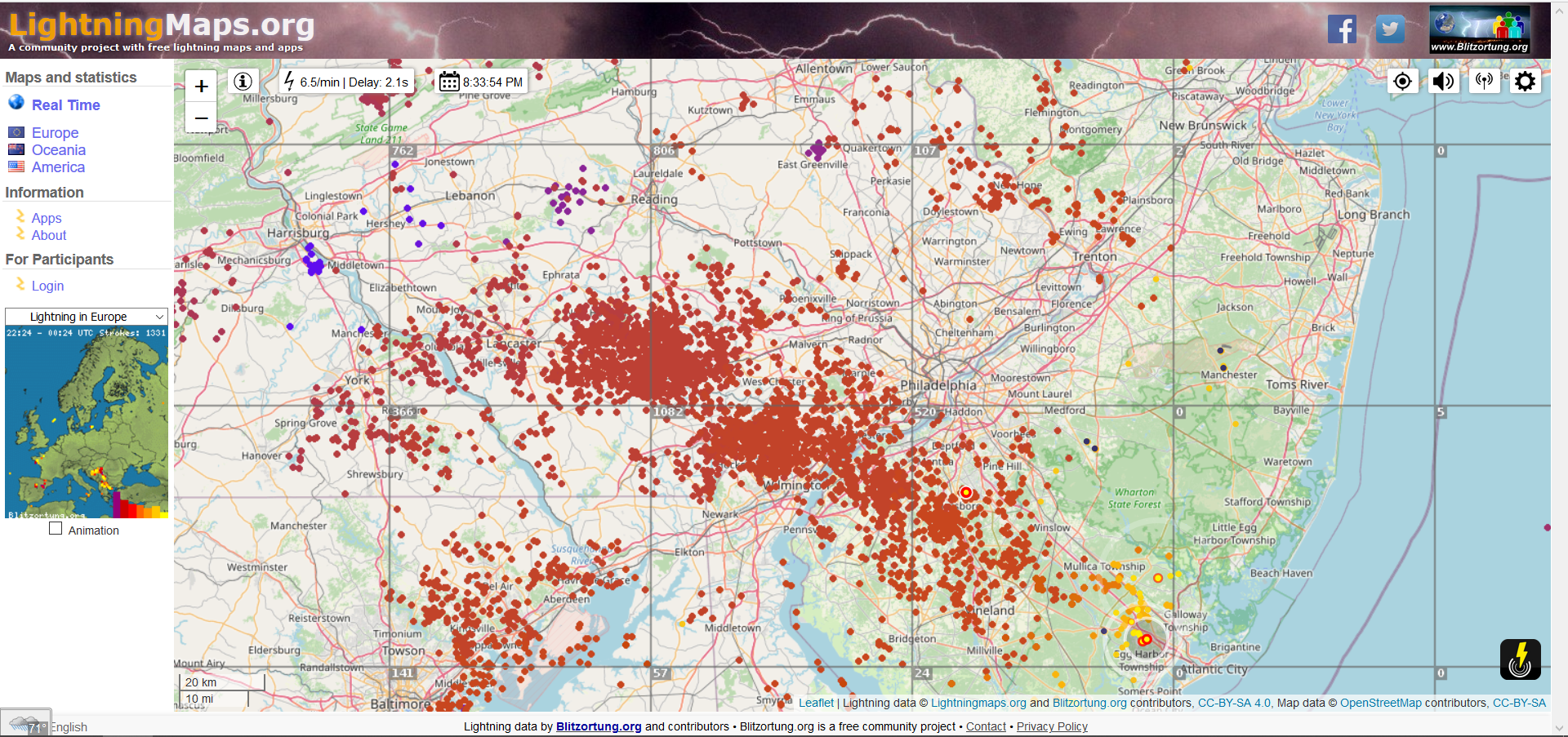This screenshot has height=737, width=1568.
Task: Click the Atlantic City label on map
Action: point(1214,669)
